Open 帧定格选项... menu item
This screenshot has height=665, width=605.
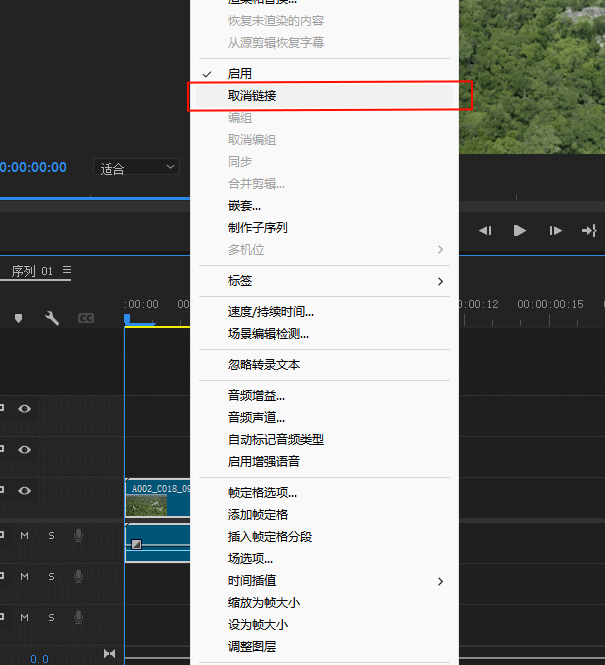(324, 493)
